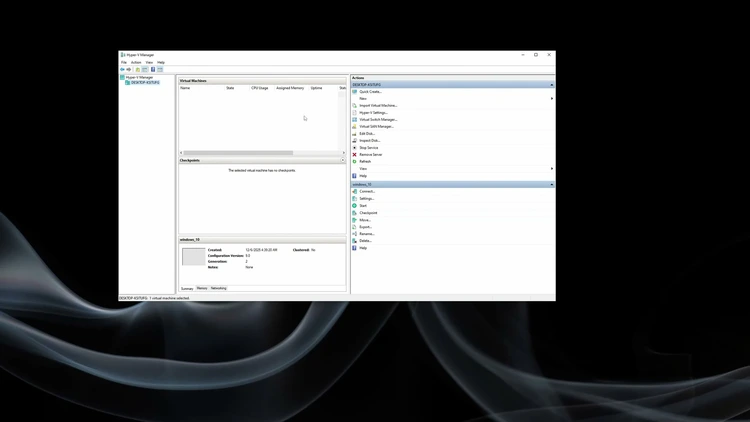The height and width of the screenshot is (422, 750).
Task: Toggle the Show/Hide Action Pane toolbar icon
Action: click(160, 69)
